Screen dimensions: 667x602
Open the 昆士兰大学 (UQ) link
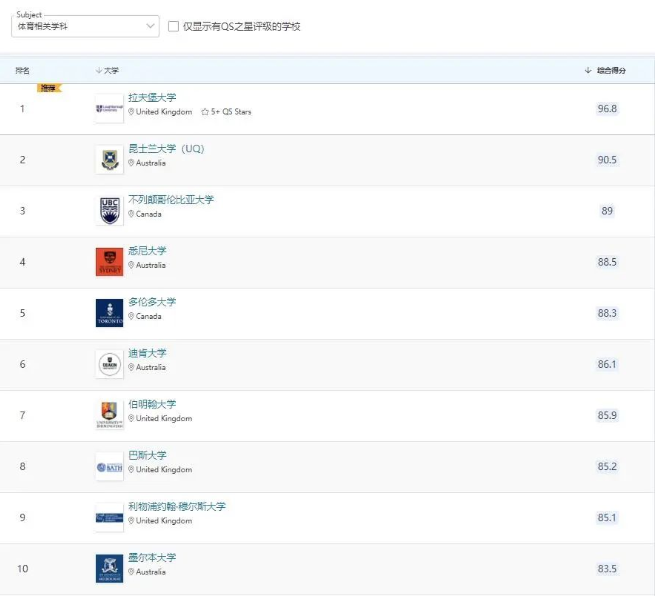click(x=166, y=148)
